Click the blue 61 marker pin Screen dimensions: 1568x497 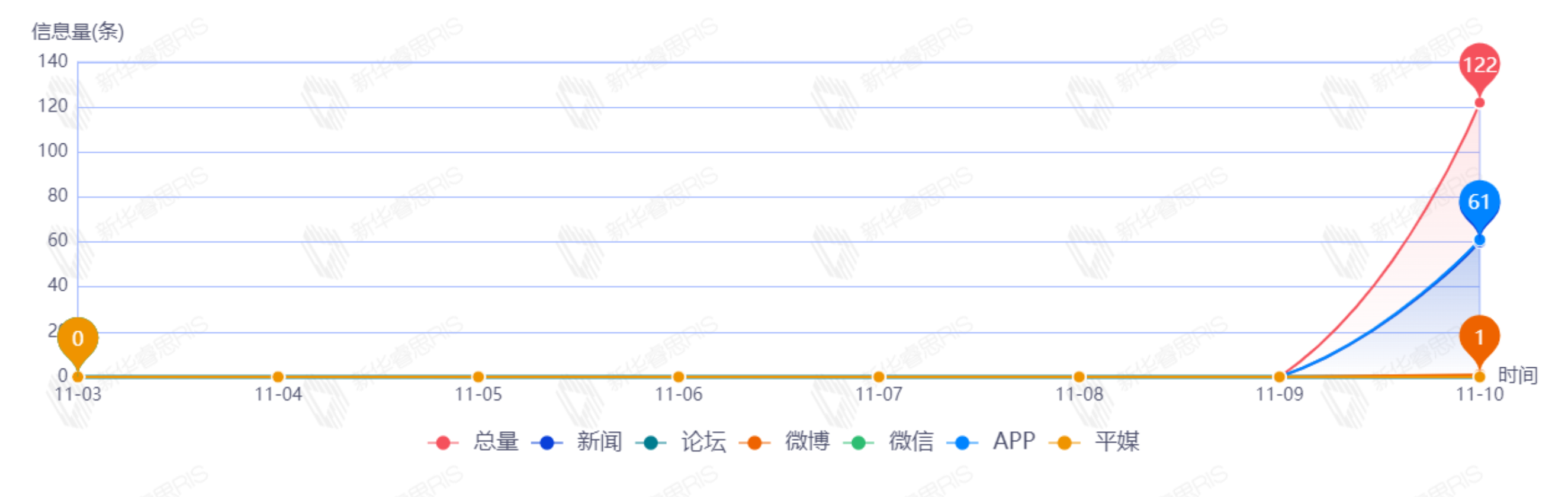tap(1479, 203)
